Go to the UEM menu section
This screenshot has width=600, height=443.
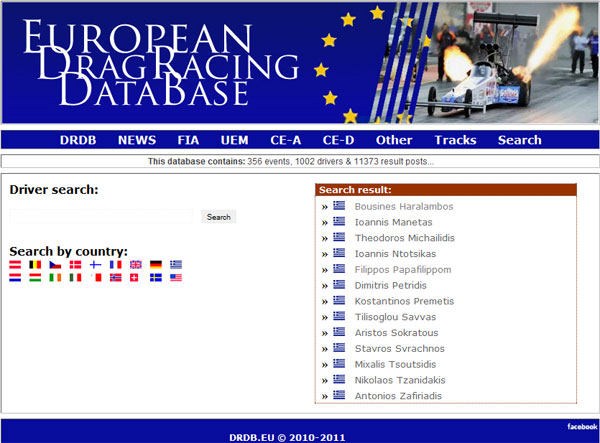(x=235, y=140)
